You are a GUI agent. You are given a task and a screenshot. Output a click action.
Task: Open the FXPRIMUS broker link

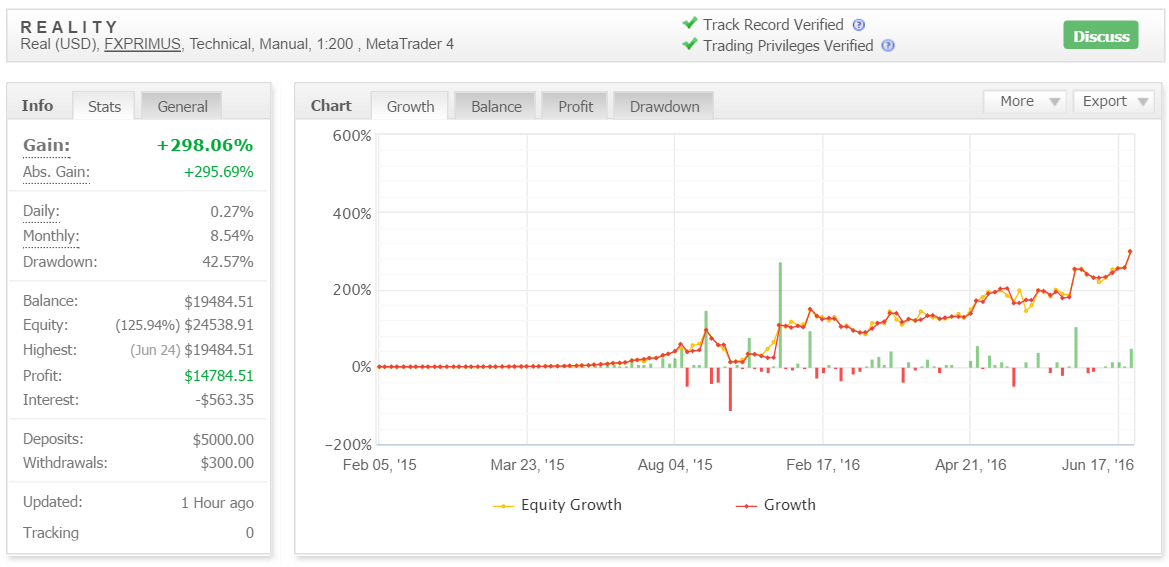click(x=142, y=44)
